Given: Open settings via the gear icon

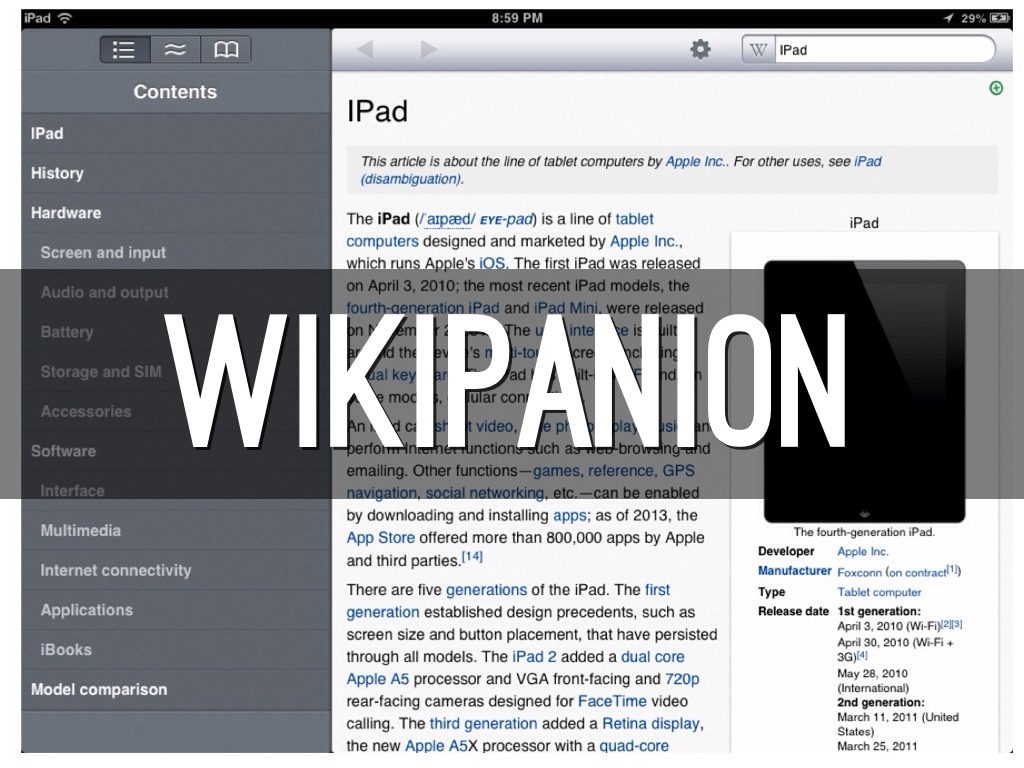Looking at the screenshot, I should (x=700, y=49).
